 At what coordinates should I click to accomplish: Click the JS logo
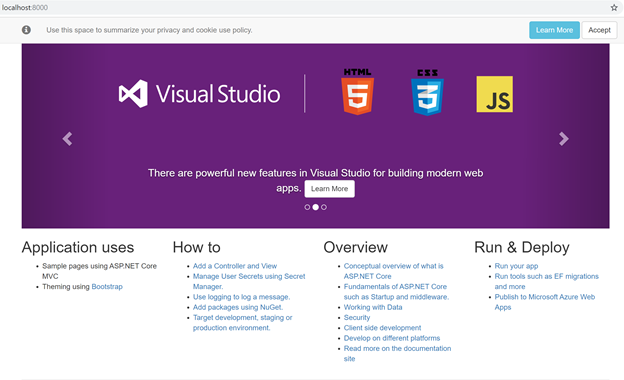click(x=495, y=94)
